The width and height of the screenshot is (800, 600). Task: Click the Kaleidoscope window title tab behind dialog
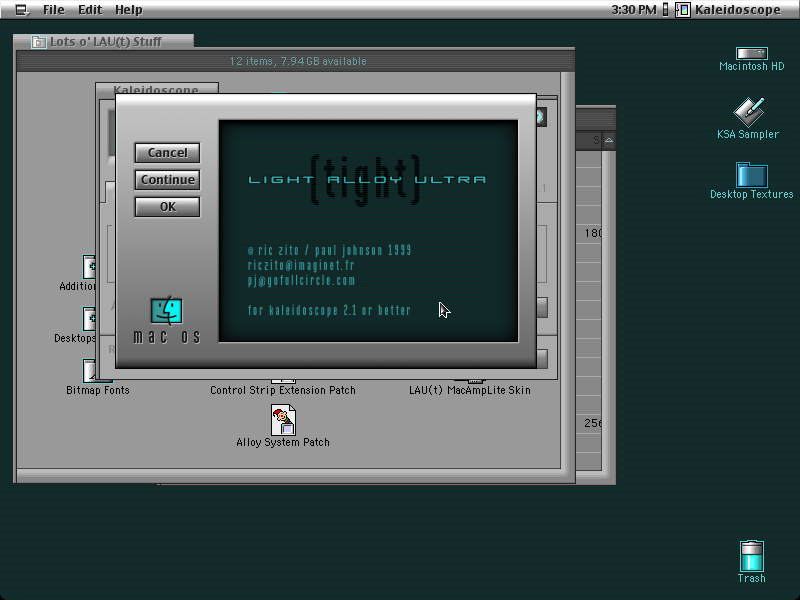pyautogui.click(x=156, y=89)
